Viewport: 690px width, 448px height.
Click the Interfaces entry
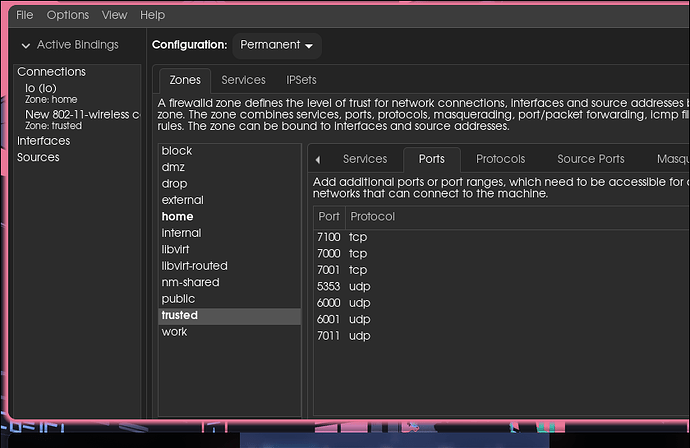[44, 141]
